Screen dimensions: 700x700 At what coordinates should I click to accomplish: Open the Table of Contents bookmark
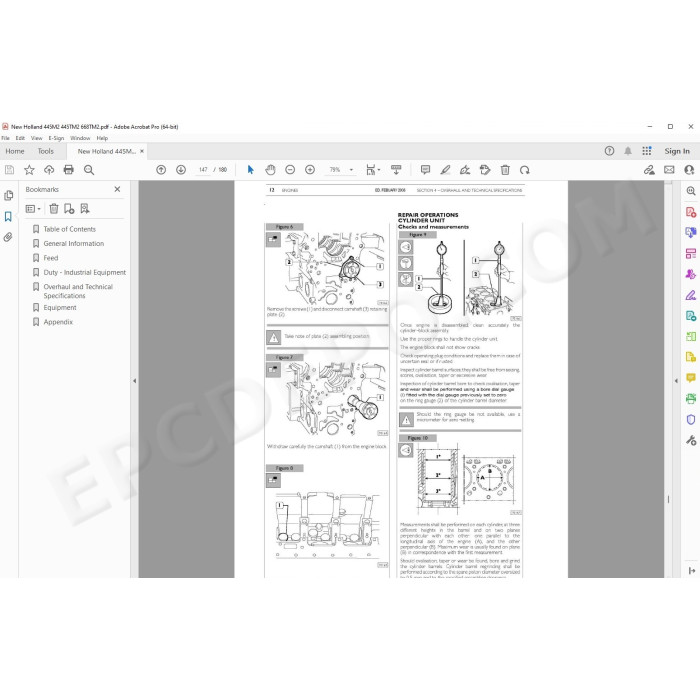pyautogui.click(x=70, y=229)
